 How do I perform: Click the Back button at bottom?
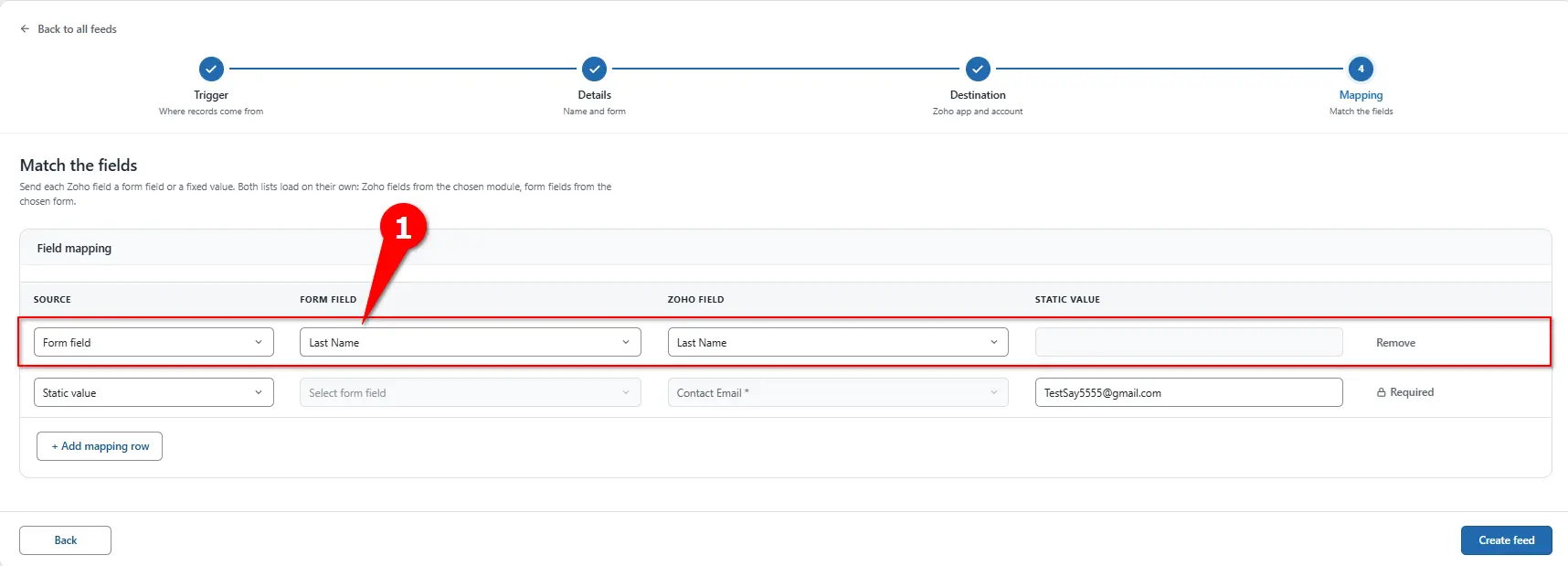(x=65, y=540)
